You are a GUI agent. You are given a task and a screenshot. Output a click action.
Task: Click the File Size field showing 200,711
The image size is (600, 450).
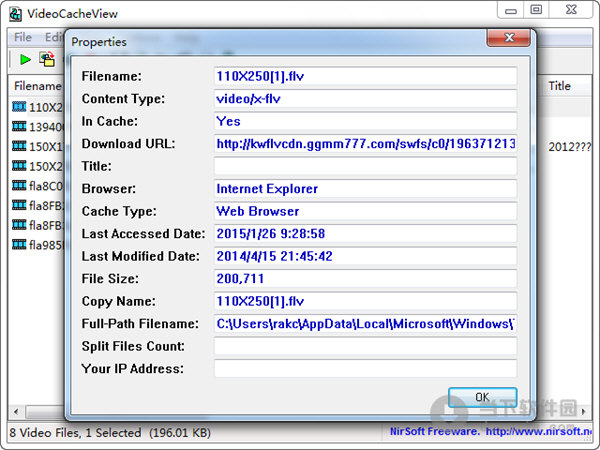pyautogui.click(x=365, y=279)
